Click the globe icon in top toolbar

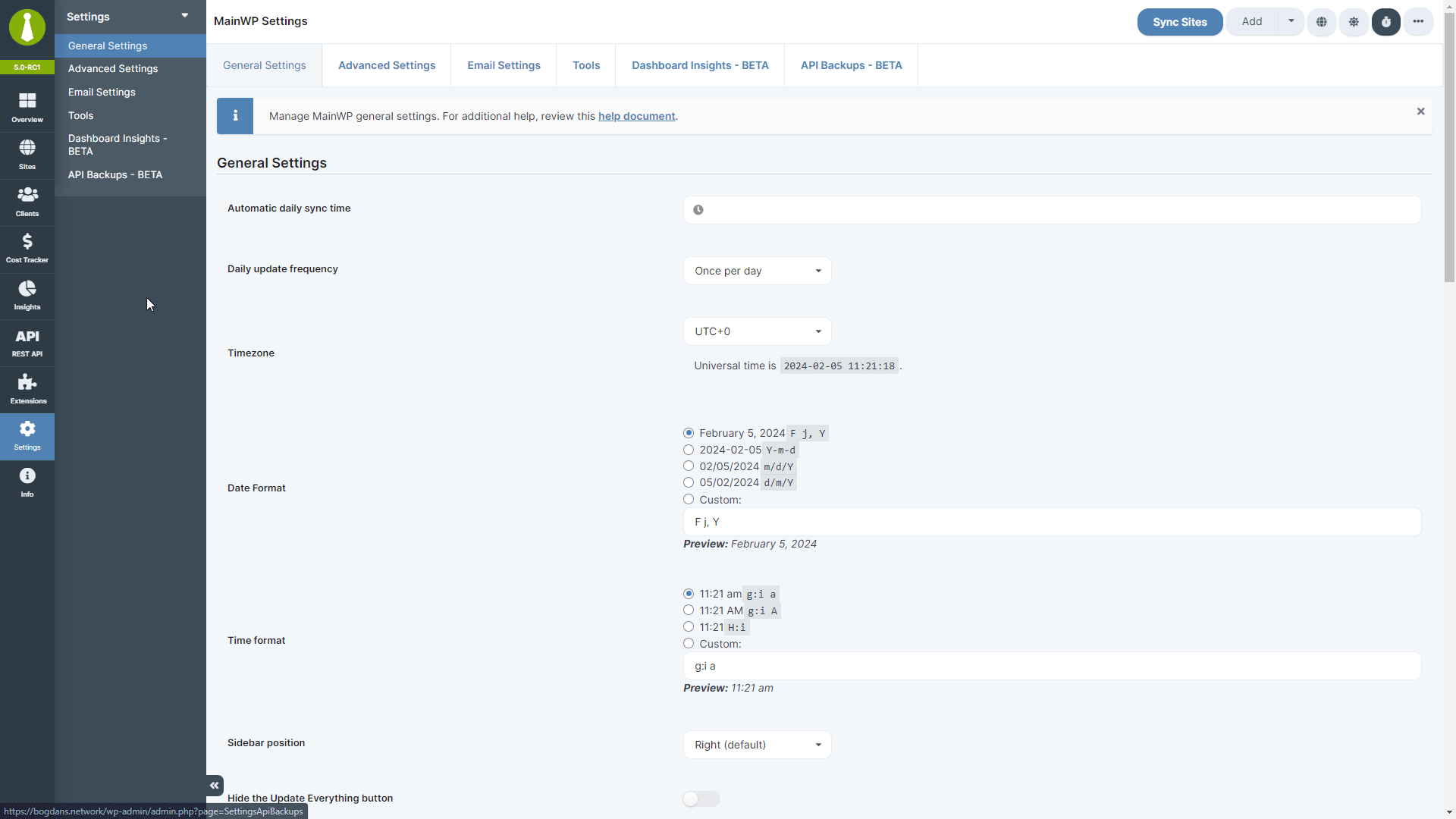[x=1322, y=22]
